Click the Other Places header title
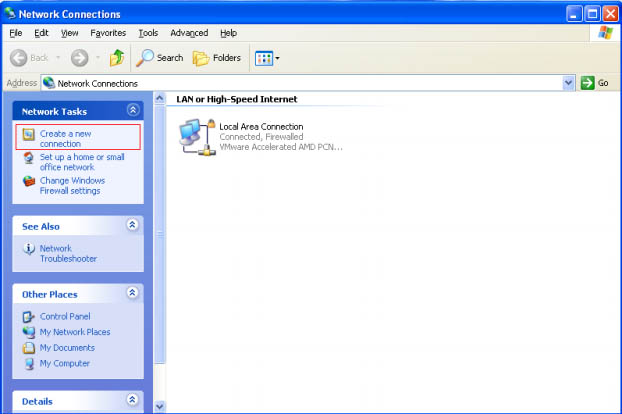This screenshot has height=414, width=622. (50, 295)
